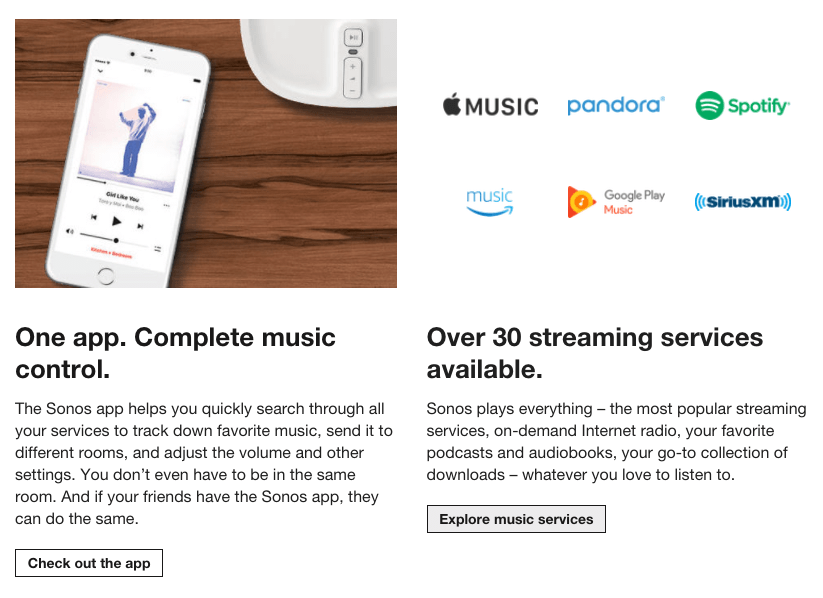Choose the Google Play Music logo

click(x=616, y=202)
